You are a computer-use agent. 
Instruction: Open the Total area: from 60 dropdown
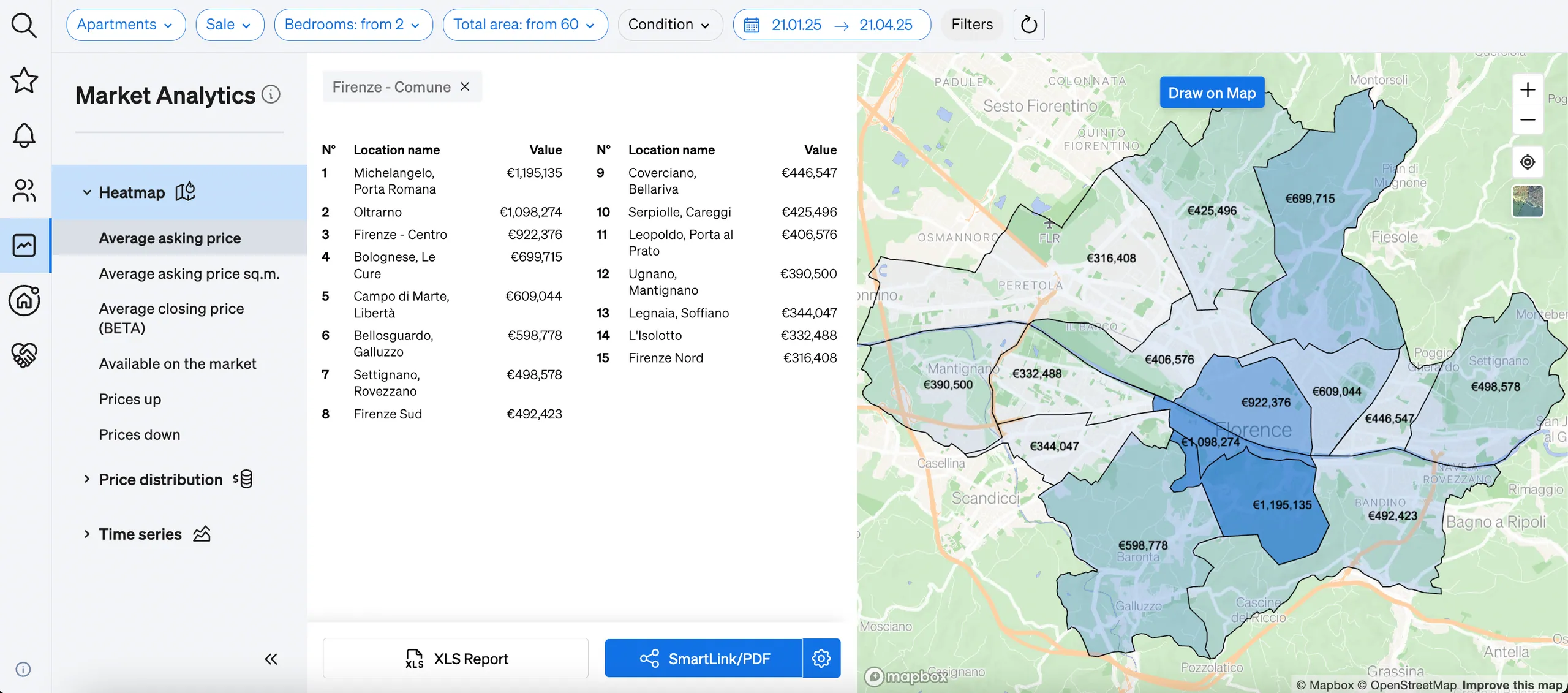pyautogui.click(x=525, y=25)
